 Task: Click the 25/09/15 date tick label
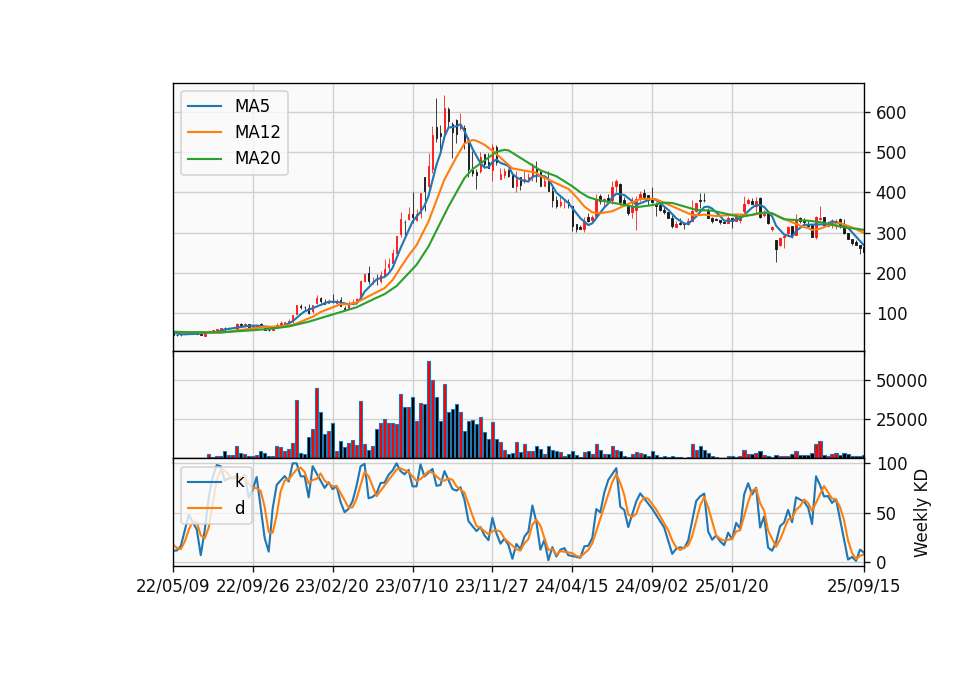coord(864,587)
